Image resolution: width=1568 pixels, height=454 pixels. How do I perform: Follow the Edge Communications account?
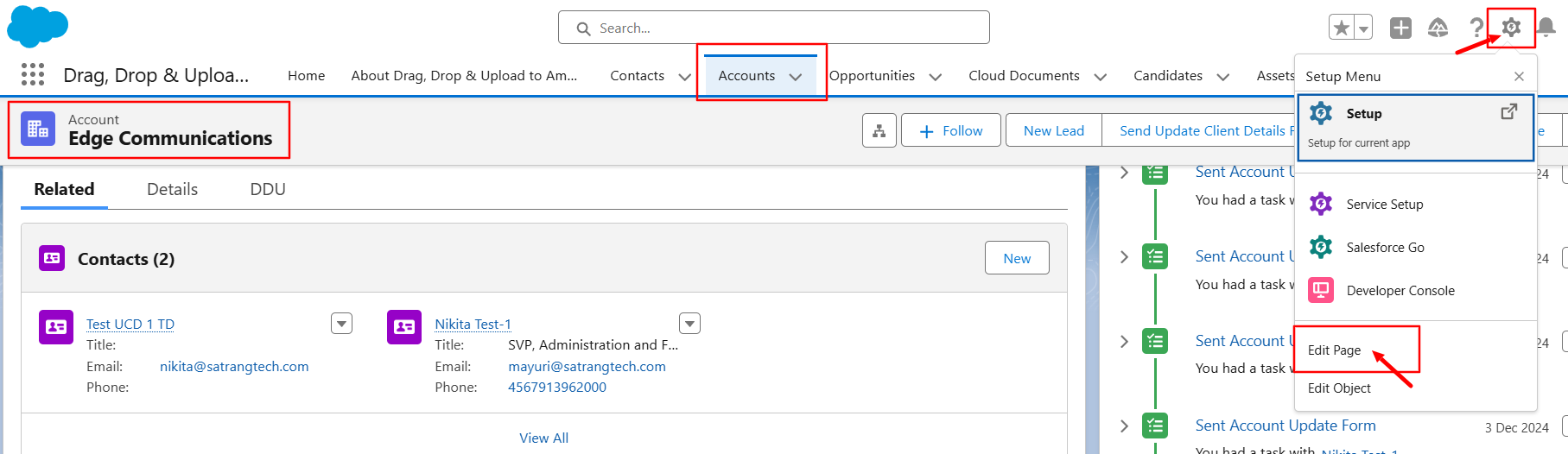pyautogui.click(x=950, y=130)
